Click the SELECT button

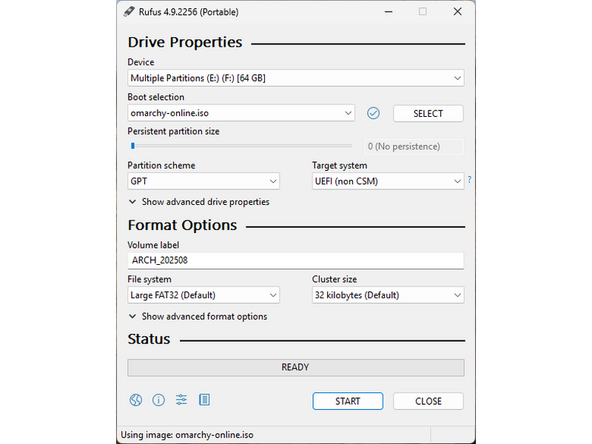coord(428,113)
